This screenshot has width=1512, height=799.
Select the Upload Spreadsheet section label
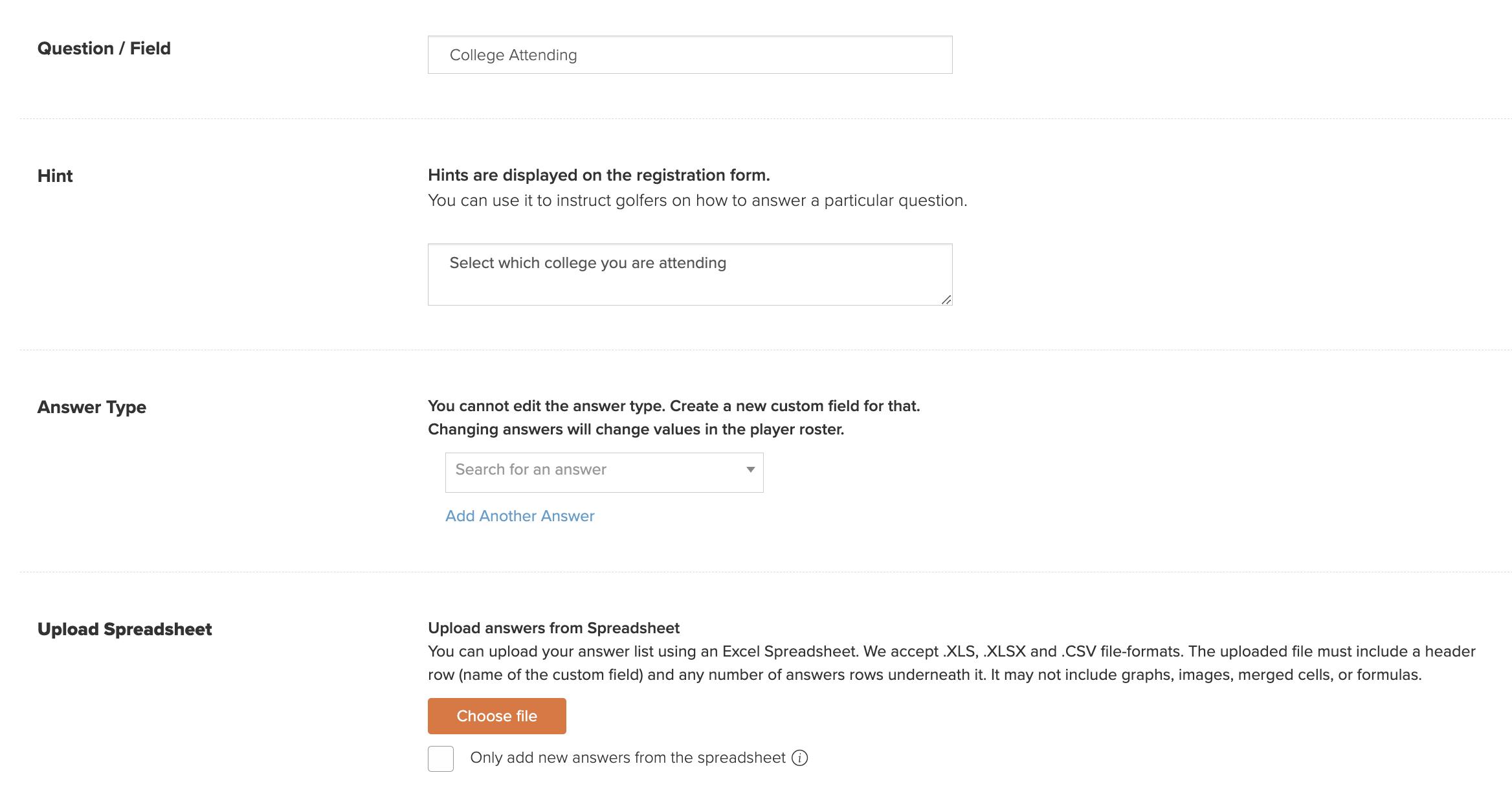[125, 629]
